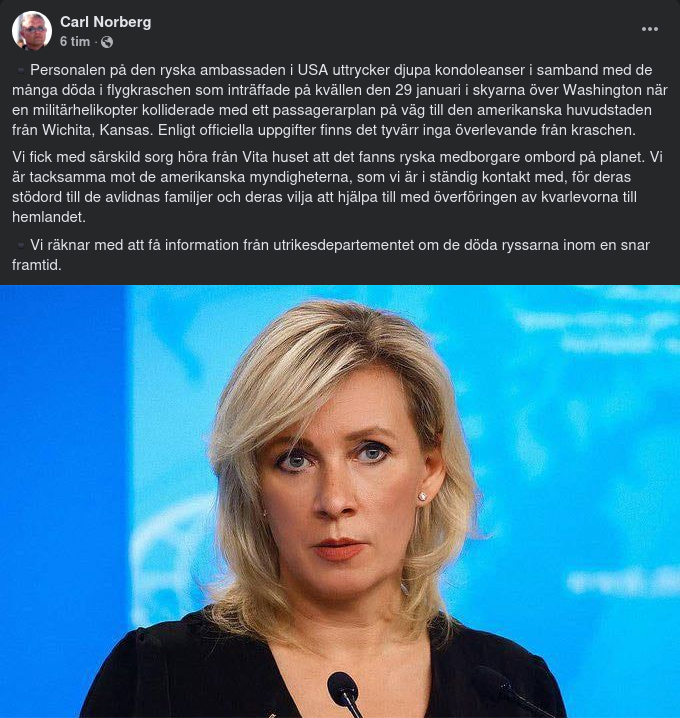The width and height of the screenshot is (680, 718).
Task: Click the small emoji before 'Personalen'
Action: click(x=20, y=71)
